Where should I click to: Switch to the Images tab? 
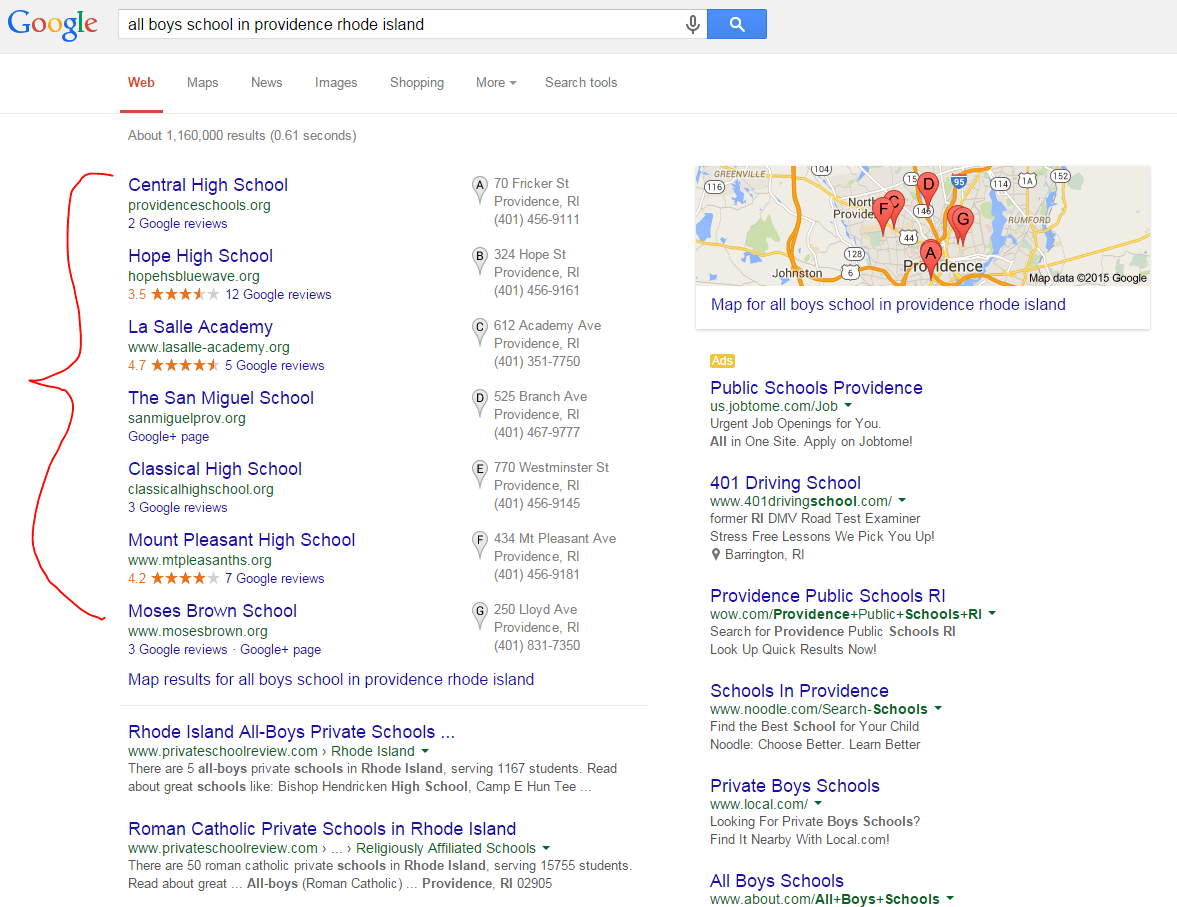pyautogui.click(x=336, y=83)
